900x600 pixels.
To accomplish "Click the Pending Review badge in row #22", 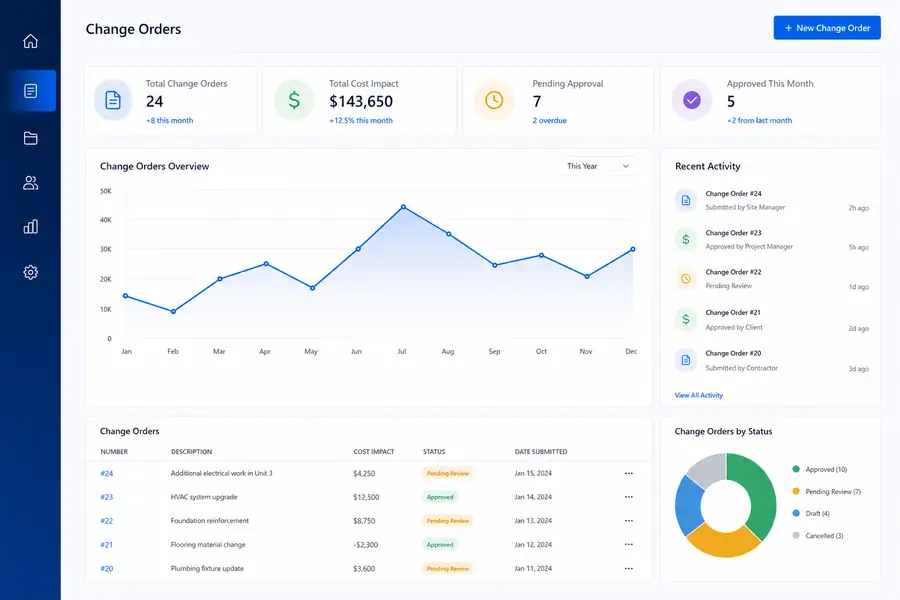I will [x=448, y=521].
